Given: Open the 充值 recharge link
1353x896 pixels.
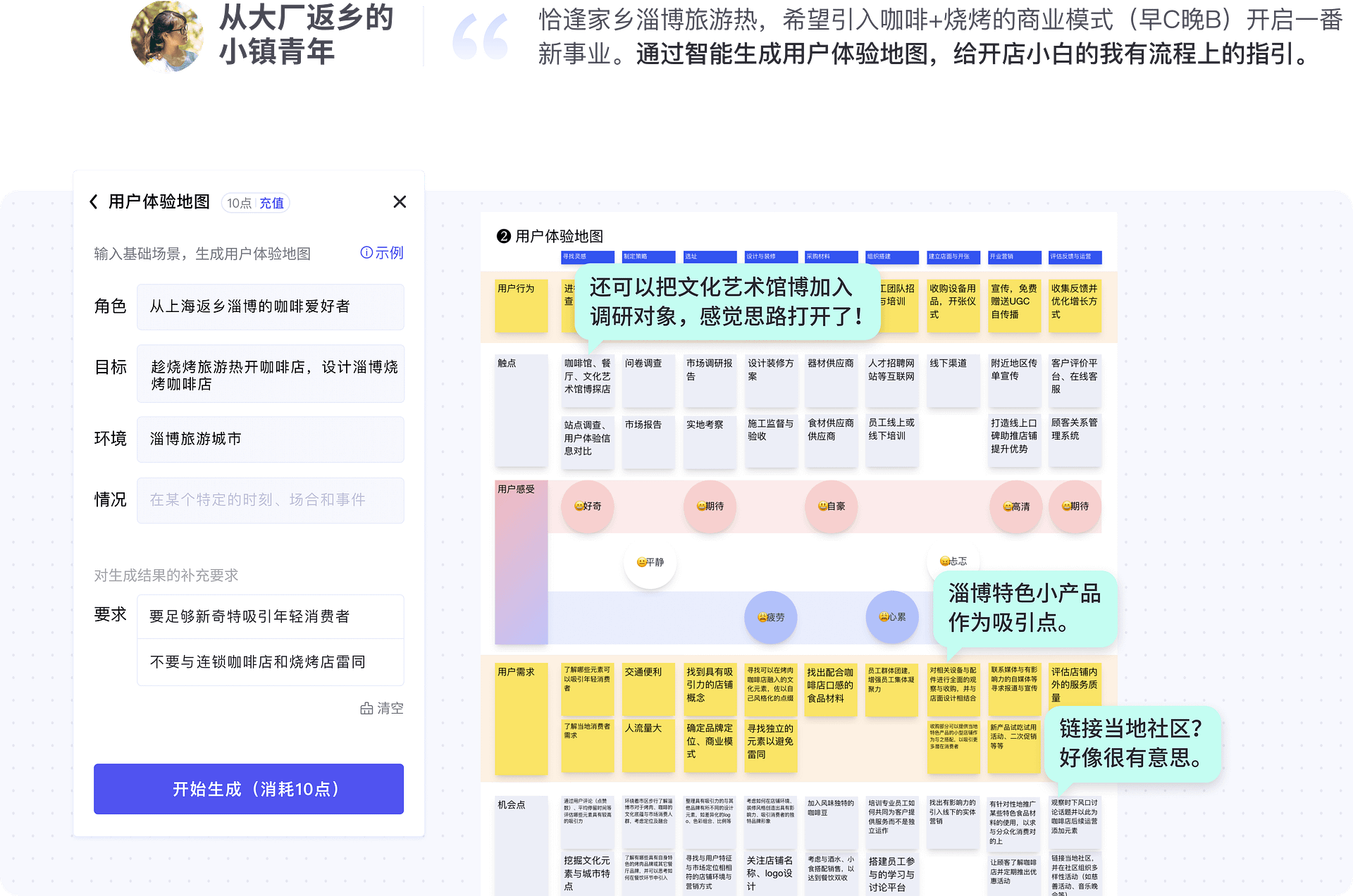Looking at the screenshot, I should [271, 202].
